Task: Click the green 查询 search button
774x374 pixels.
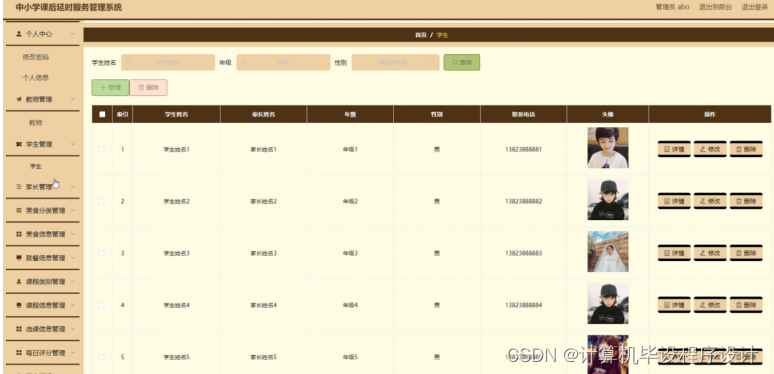Action: (462, 63)
